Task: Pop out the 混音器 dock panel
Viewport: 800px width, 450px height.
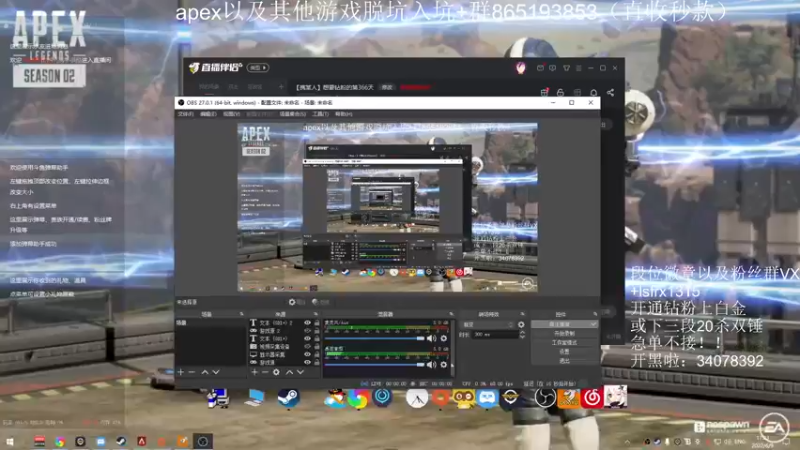Action: click(x=451, y=314)
